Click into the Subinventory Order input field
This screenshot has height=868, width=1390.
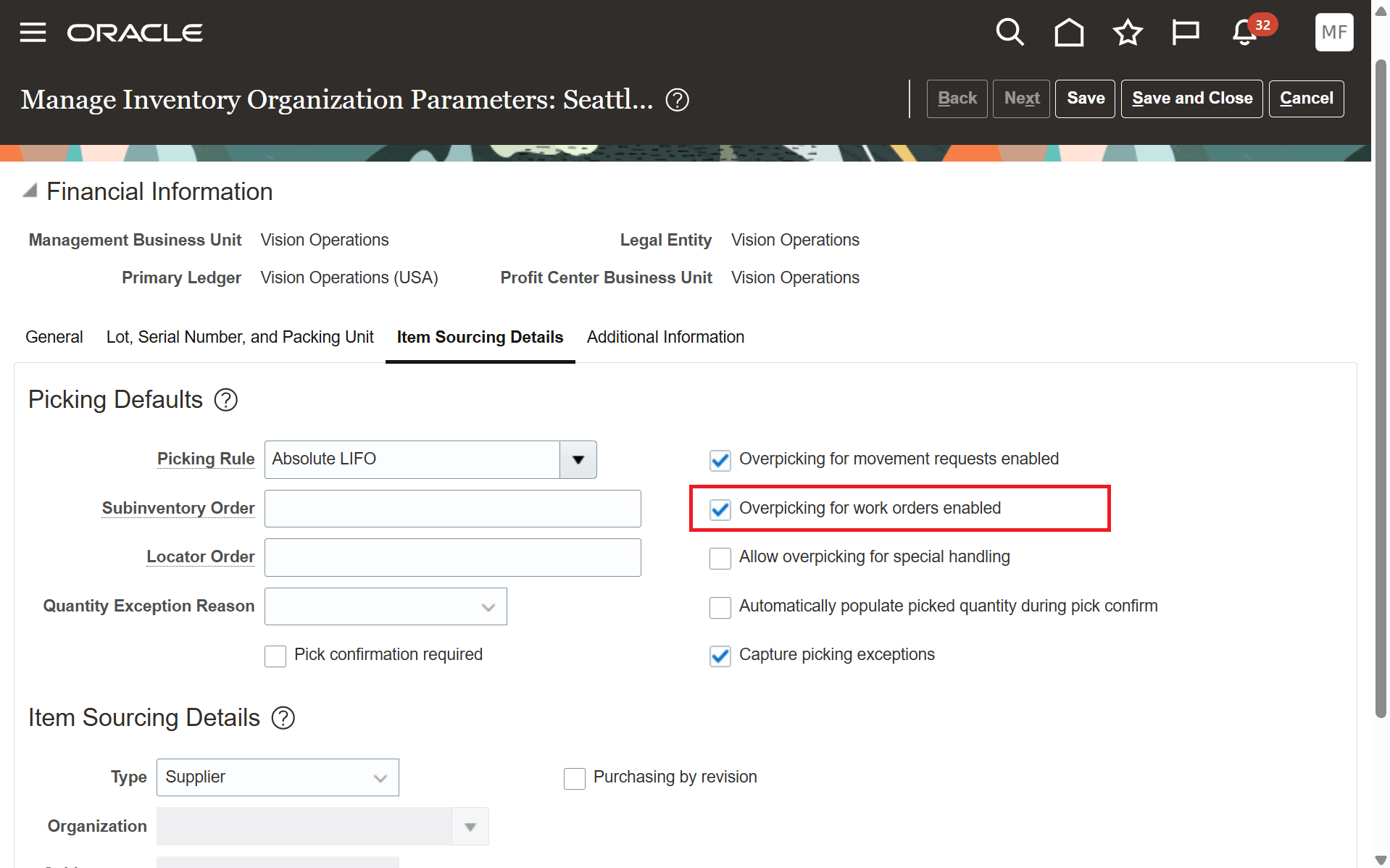453,509
